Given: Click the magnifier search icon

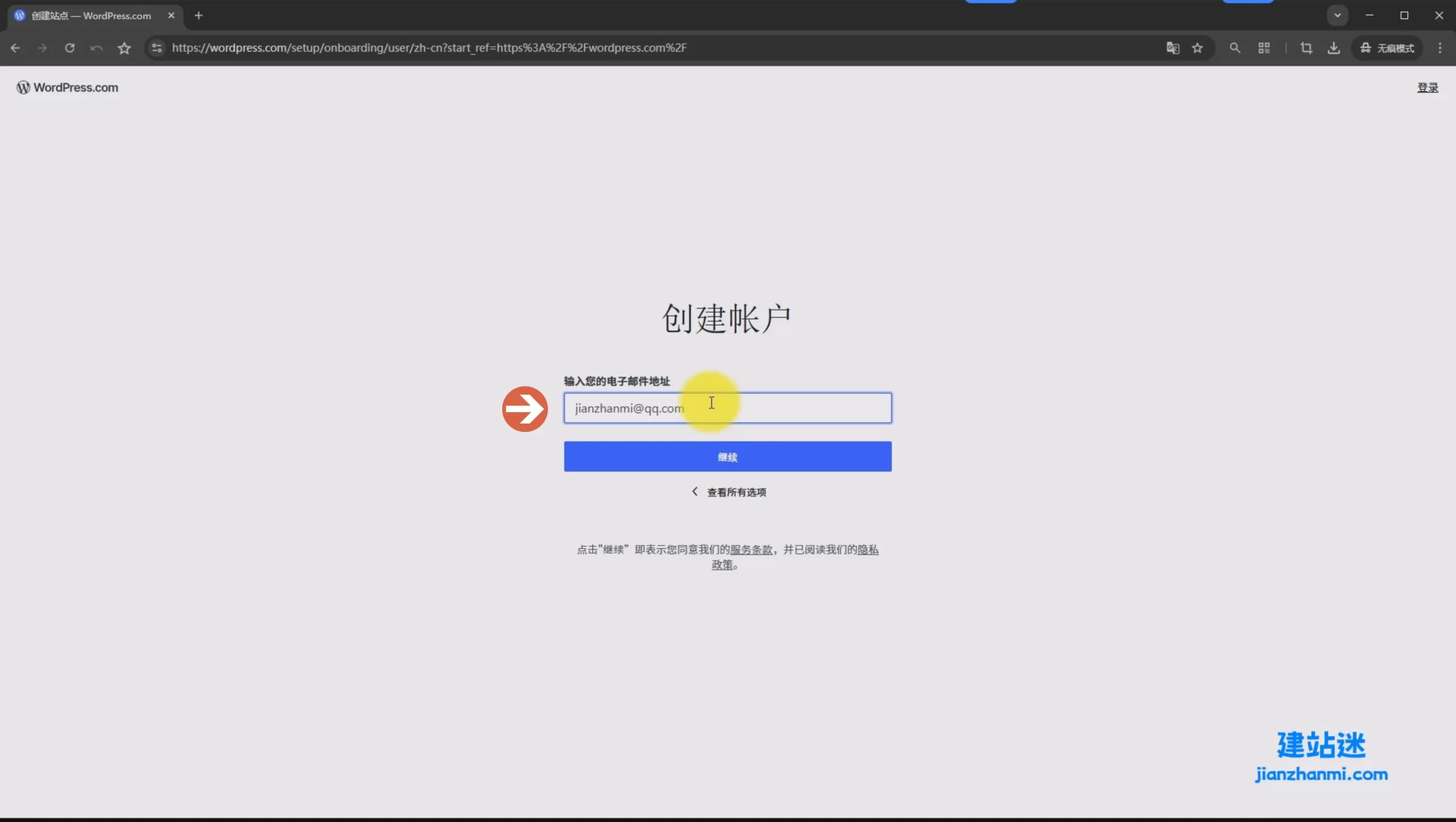Looking at the screenshot, I should pos(1234,48).
